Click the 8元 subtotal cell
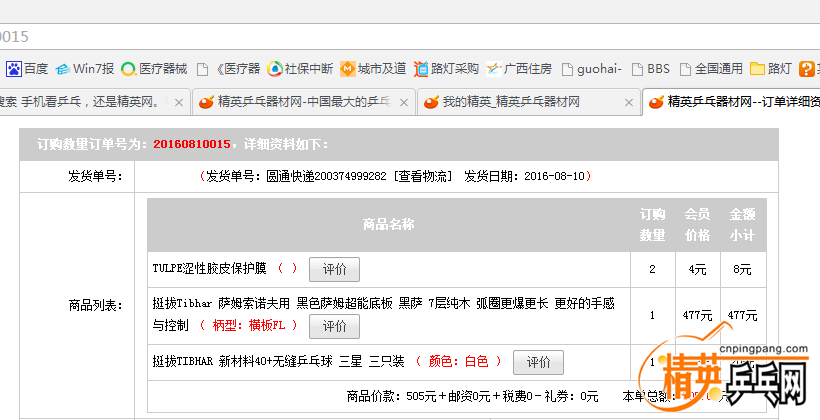The width and height of the screenshot is (820, 420). pyautogui.click(x=742, y=269)
